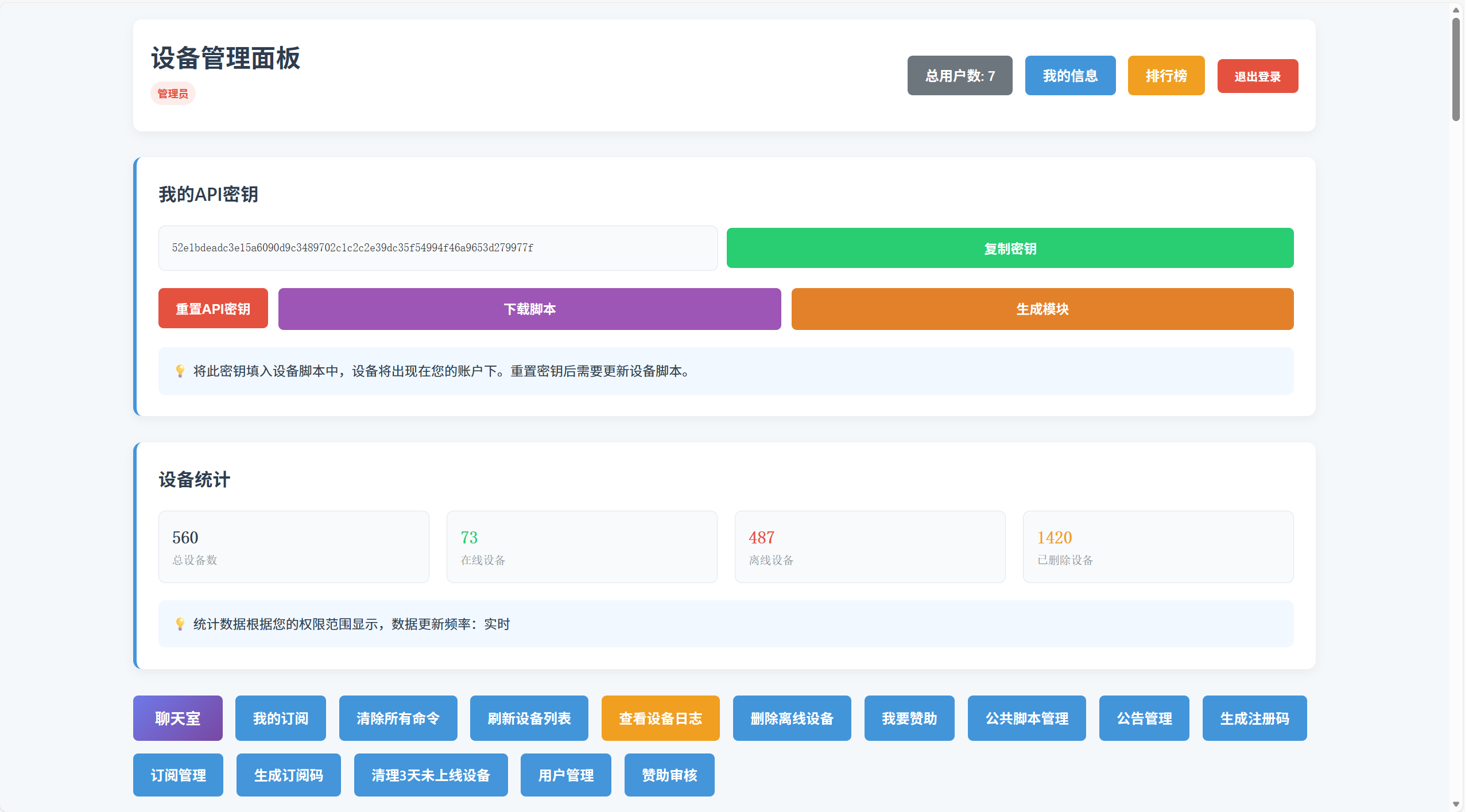Click 删除离线设备

point(792,718)
